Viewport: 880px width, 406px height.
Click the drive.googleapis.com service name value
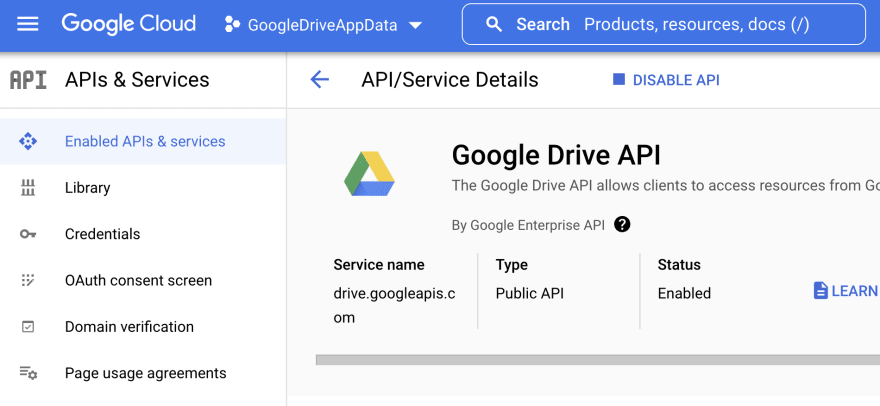coord(395,305)
